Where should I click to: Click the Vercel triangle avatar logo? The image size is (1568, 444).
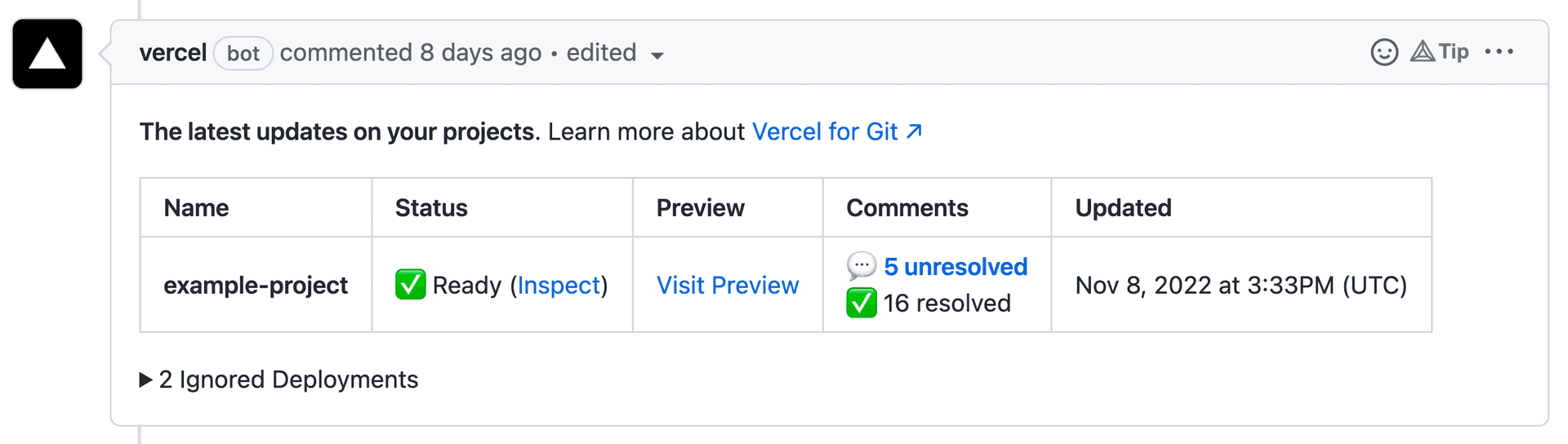pos(47,54)
